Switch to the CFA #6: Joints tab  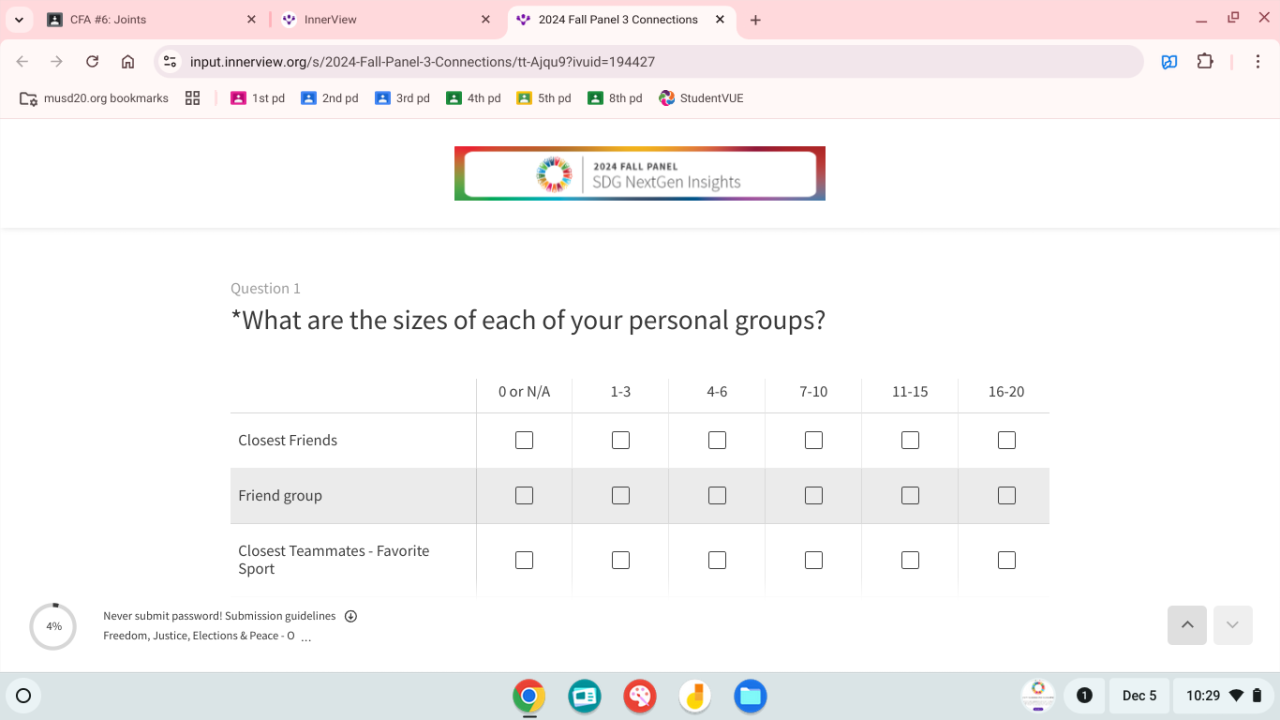click(x=150, y=20)
